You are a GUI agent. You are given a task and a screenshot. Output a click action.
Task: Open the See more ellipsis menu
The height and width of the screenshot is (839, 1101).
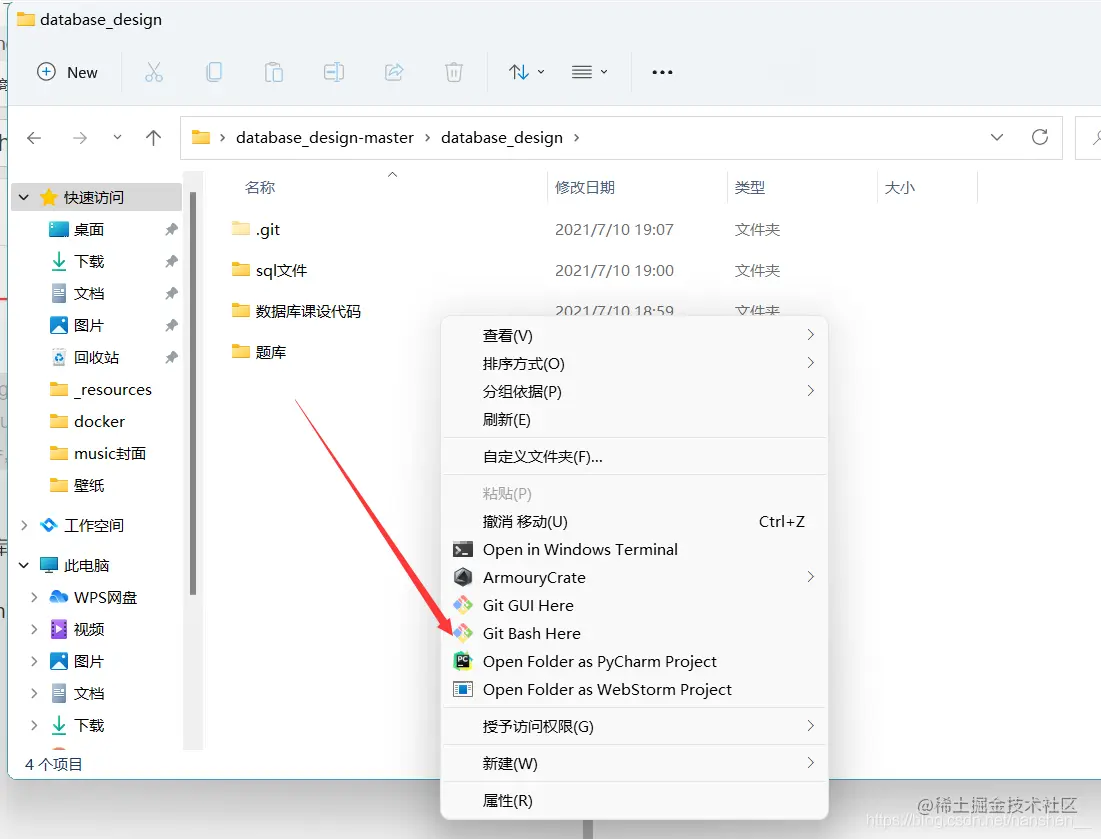coord(662,72)
